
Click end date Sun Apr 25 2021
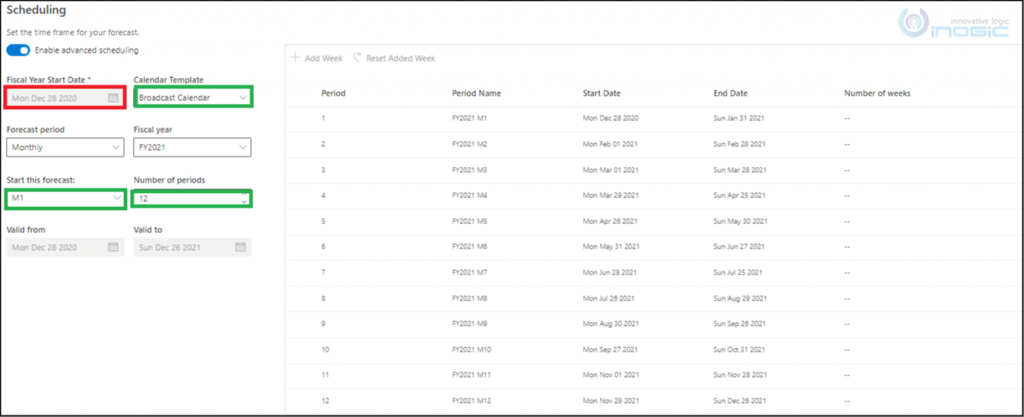[x=739, y=195]
